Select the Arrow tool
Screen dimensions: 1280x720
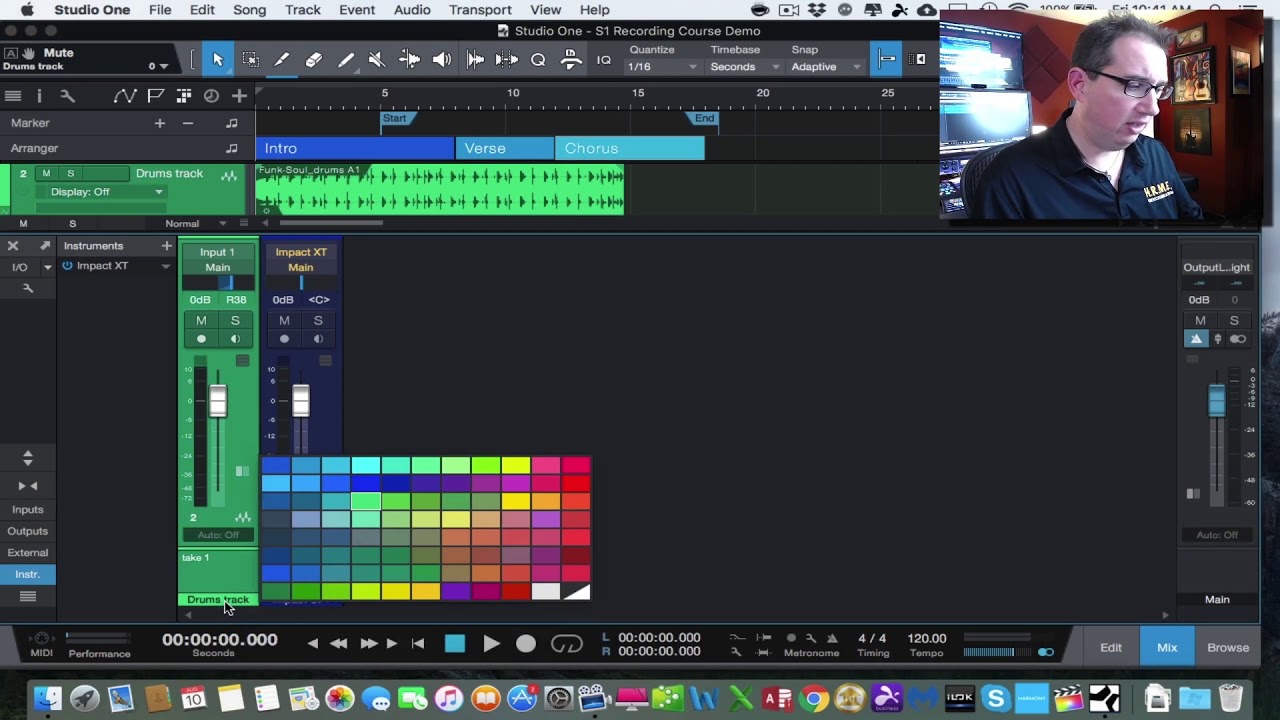(217, 60)
